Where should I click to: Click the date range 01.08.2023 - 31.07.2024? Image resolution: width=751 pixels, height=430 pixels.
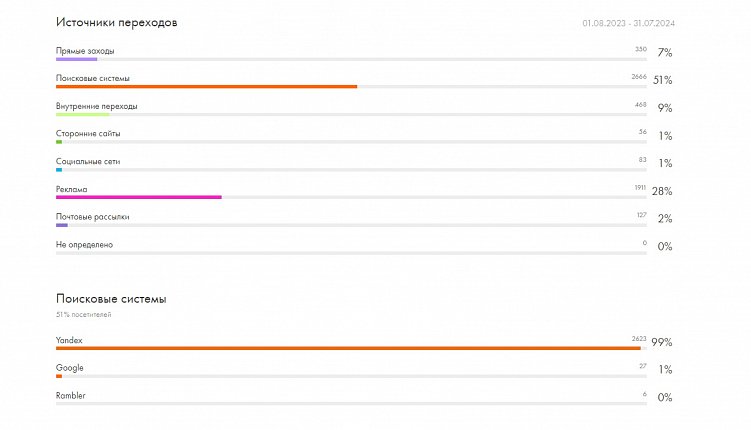tap(626, 23)
